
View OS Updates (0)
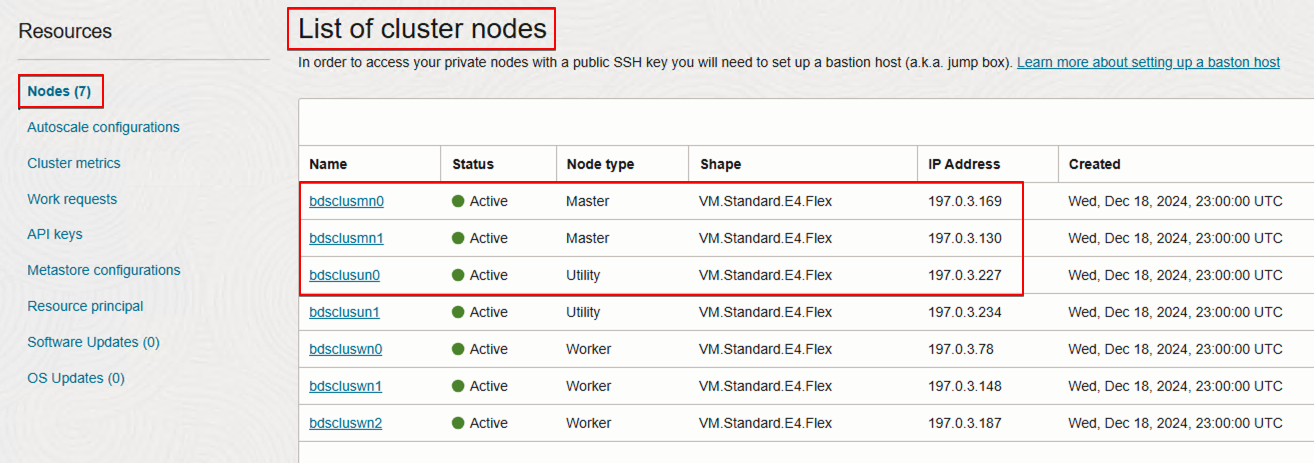[x=76, y=378]
